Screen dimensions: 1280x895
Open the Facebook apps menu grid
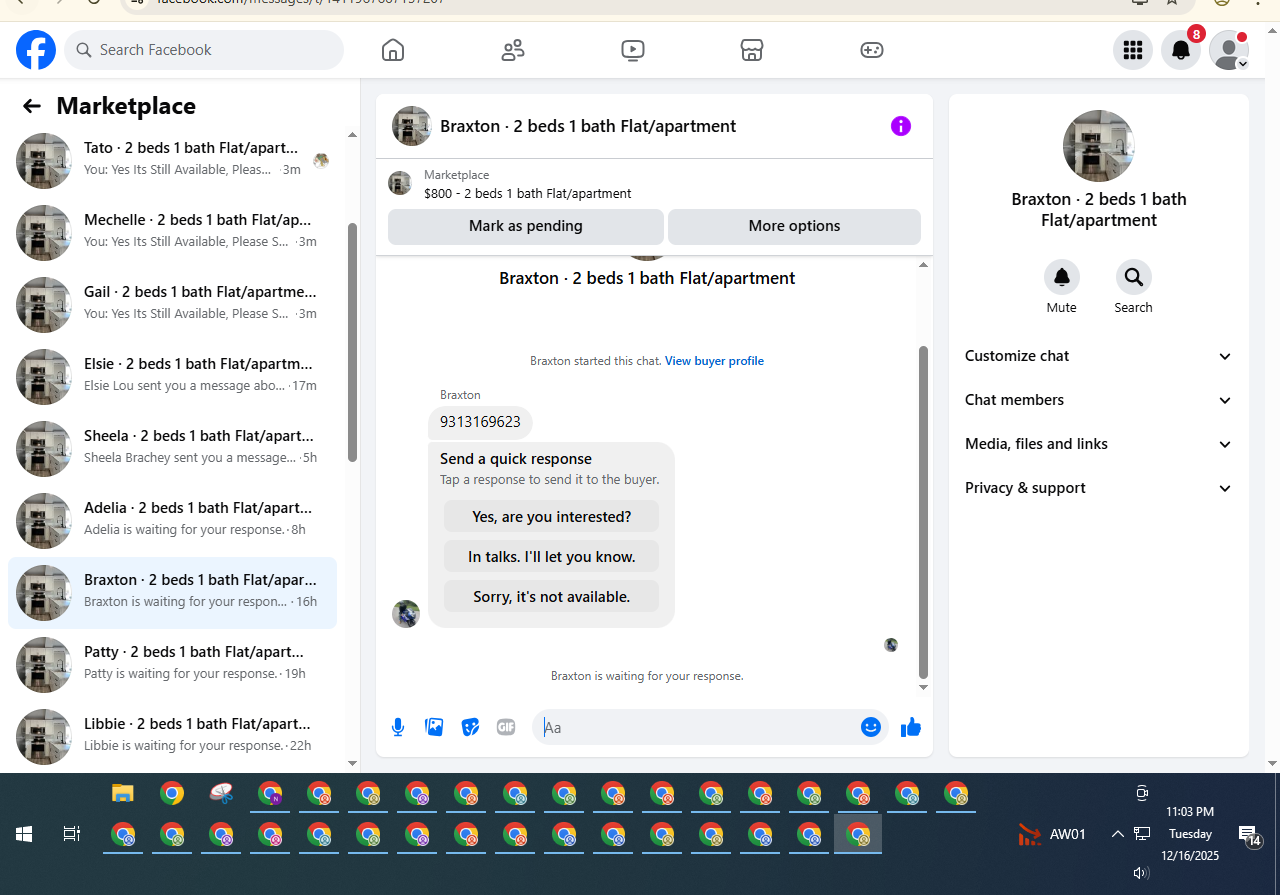coord(1133,50)
